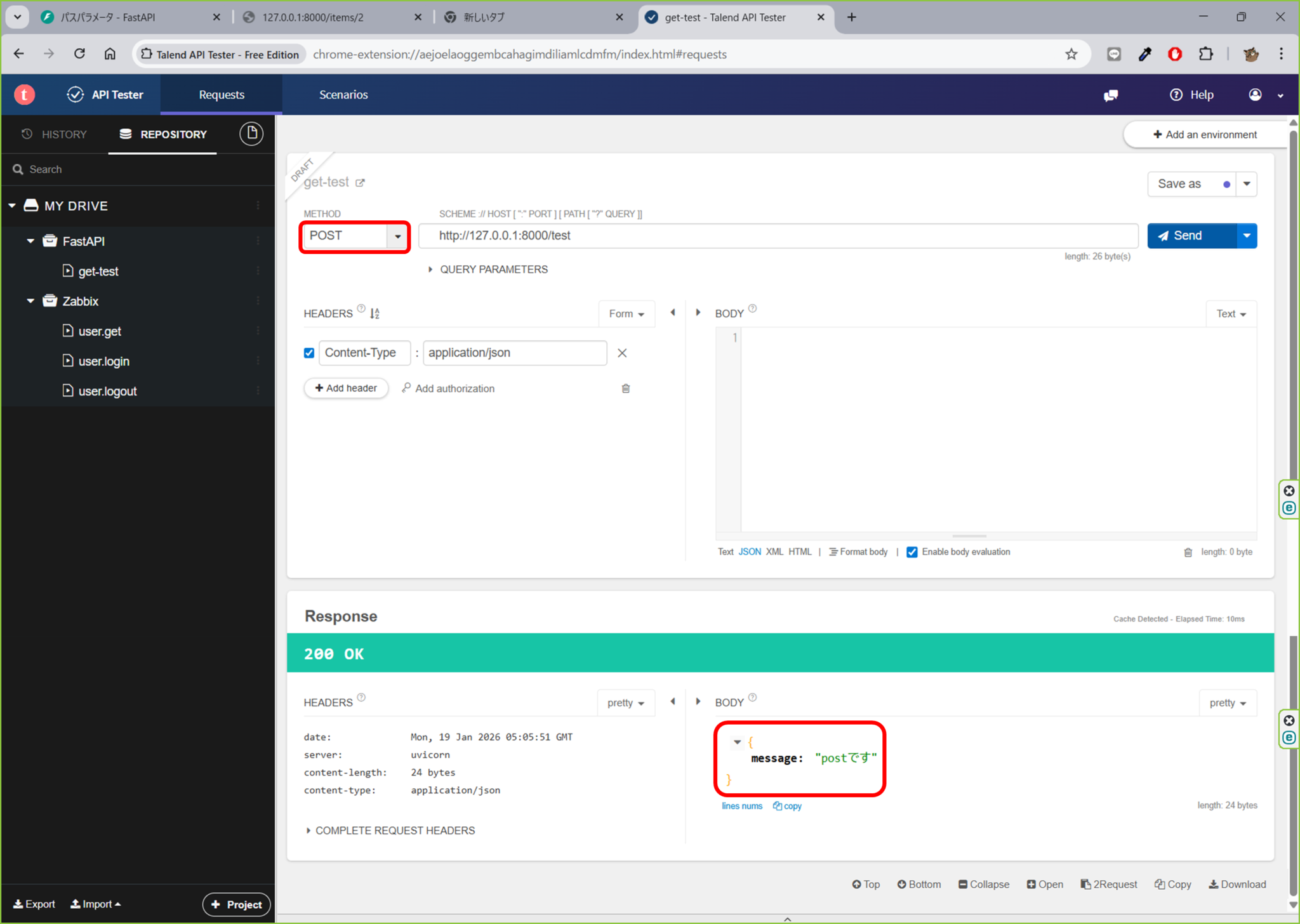The width and height of the screenshot is (1300, 924).
Task: Sort request headers alphabetically
Action: click(x=375, y=313)
